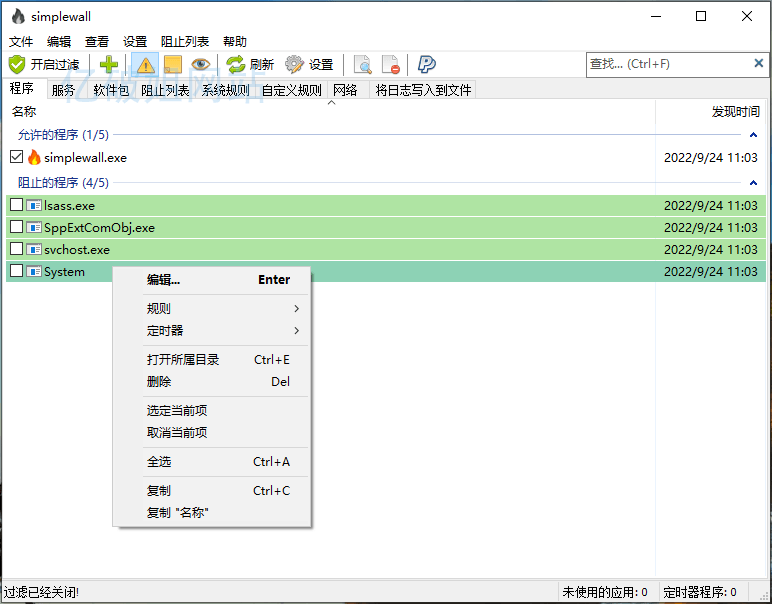This screenshot has height=604, width=772.
Task: Click the svchost.exe program icon
Action: click(x=34, y=250)
